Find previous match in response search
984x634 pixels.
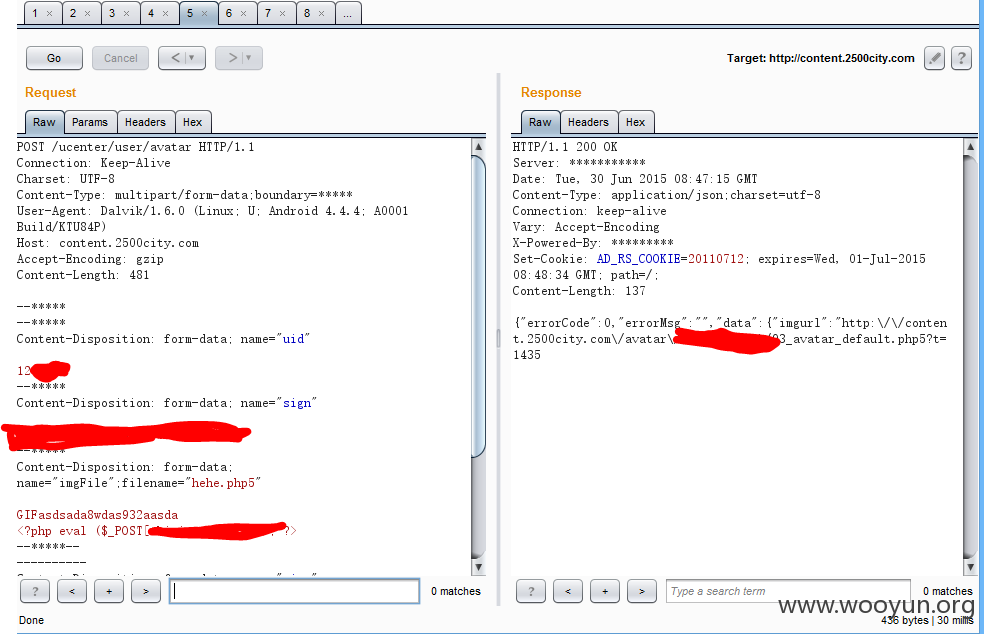pos(568,591)
